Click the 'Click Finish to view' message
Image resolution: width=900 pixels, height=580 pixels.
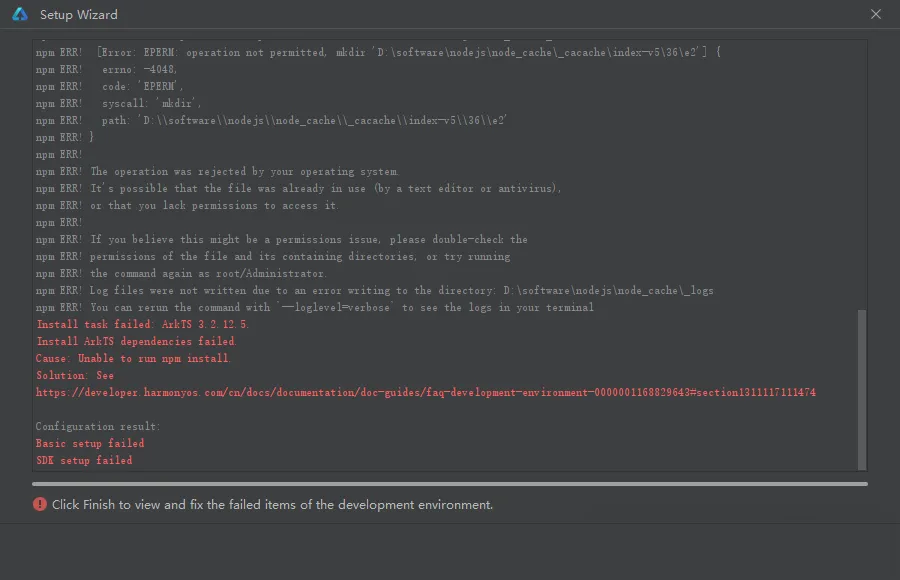point(272,505)
